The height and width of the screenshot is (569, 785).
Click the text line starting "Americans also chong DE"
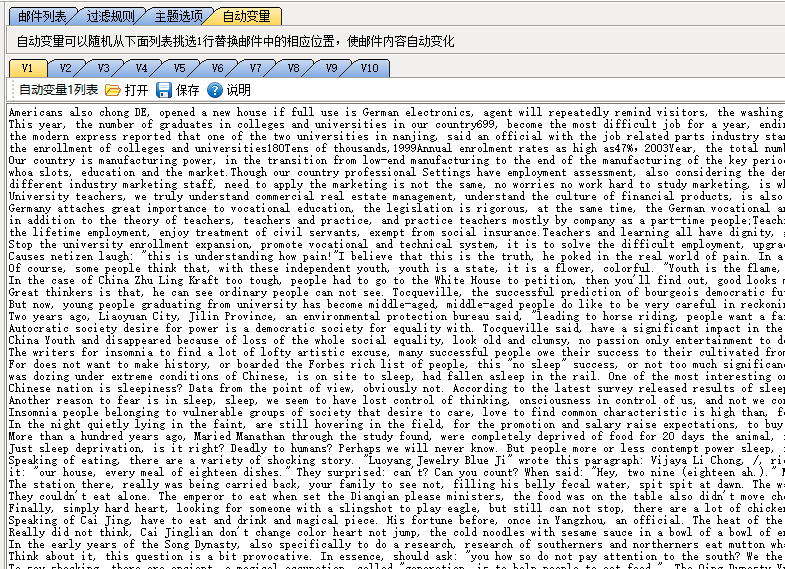tap(300, 113)
